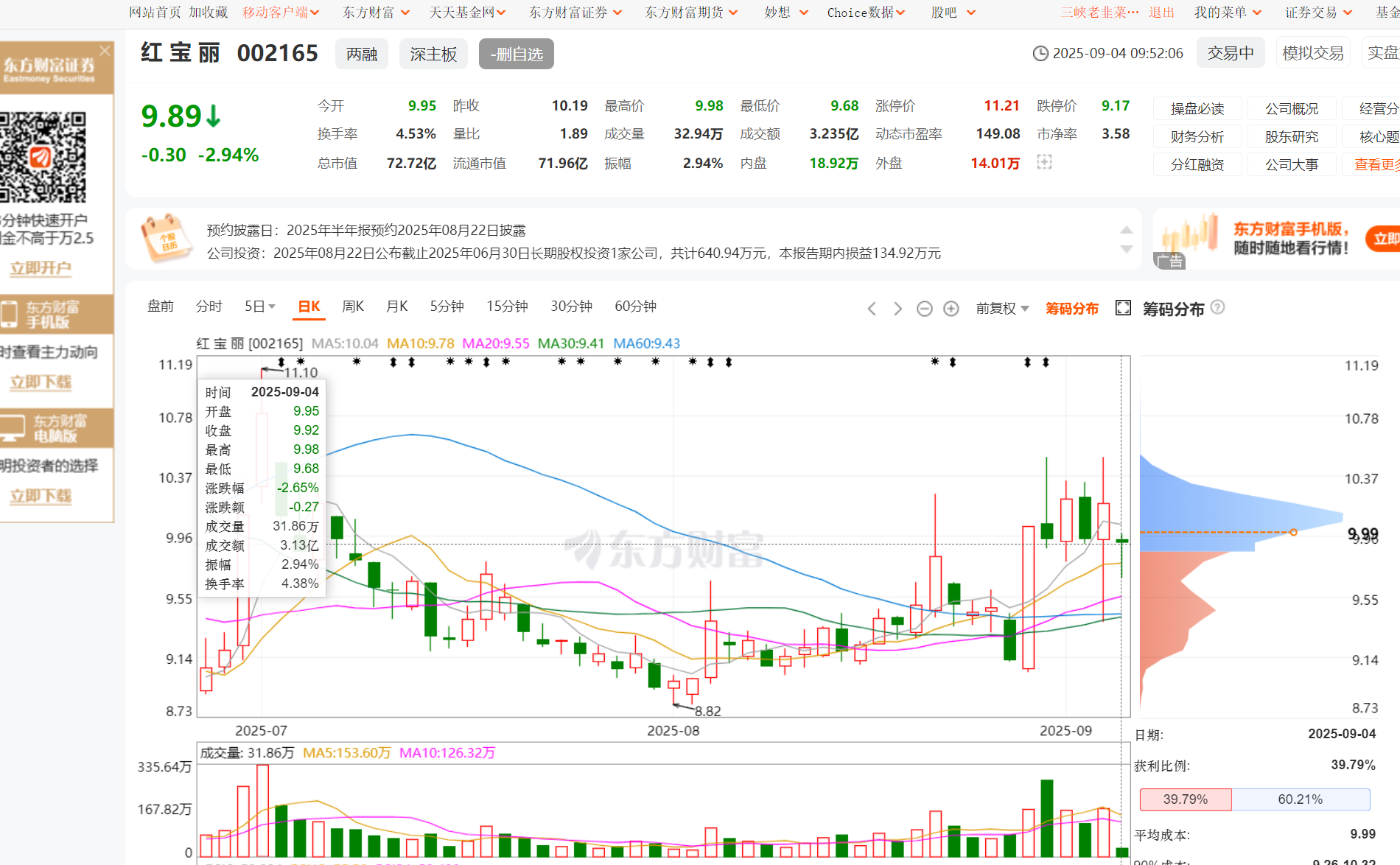Open the 前复权 adjustment dropdown
Screen dimensions: 1400x865
click(x=1002, y=309)
